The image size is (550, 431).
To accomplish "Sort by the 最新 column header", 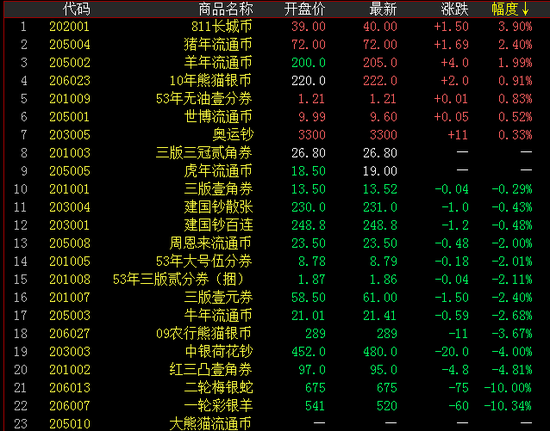I will pyautogui.click(x=383, y=9).
